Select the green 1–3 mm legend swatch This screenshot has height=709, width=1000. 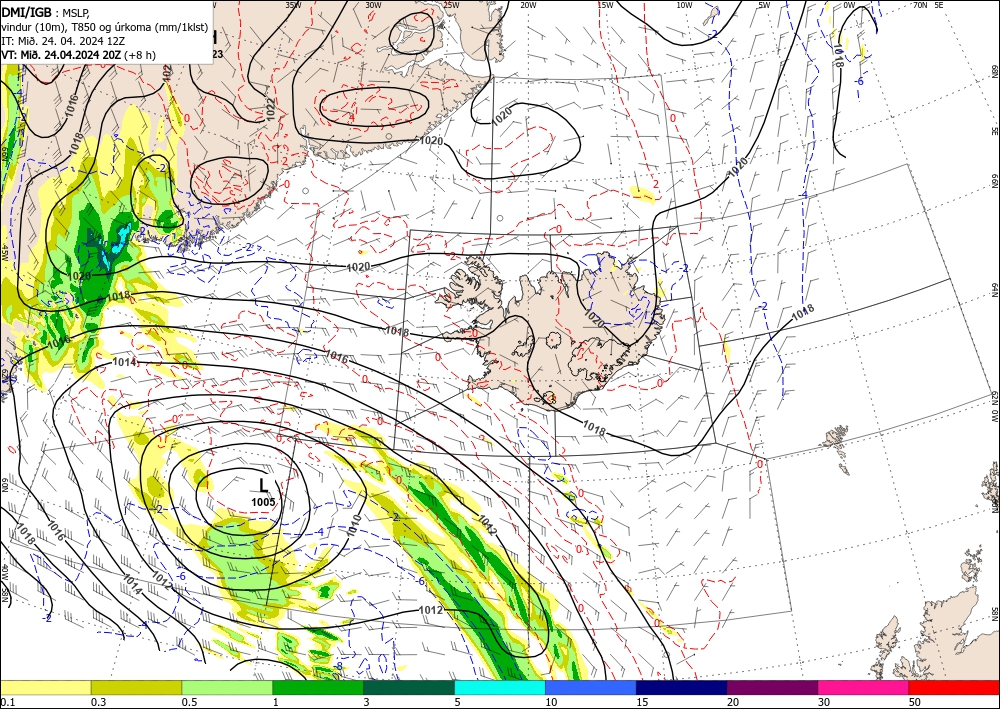click(x=318, y=687)
